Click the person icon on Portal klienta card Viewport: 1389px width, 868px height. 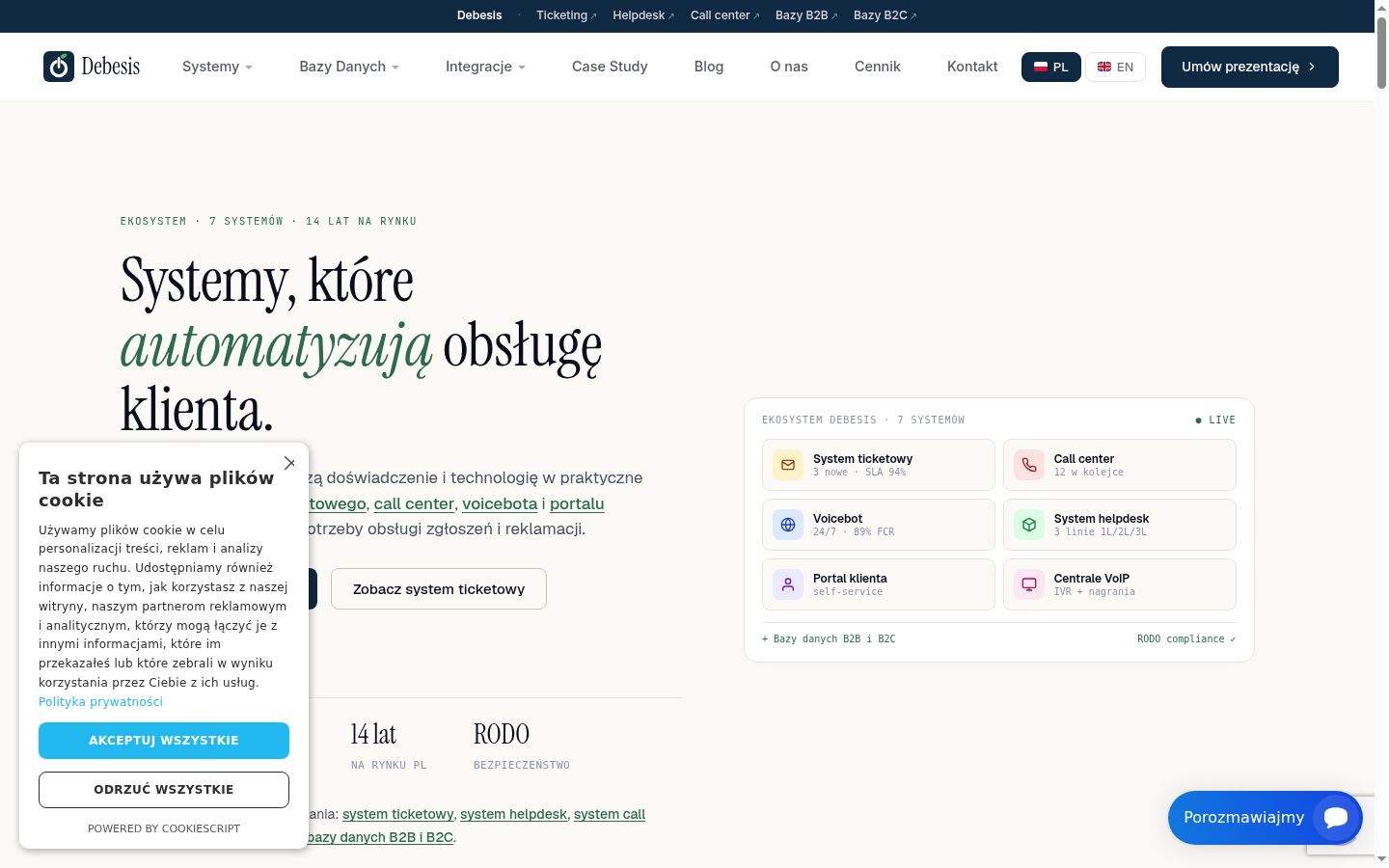pyautogui.click(x=788, y=584)
